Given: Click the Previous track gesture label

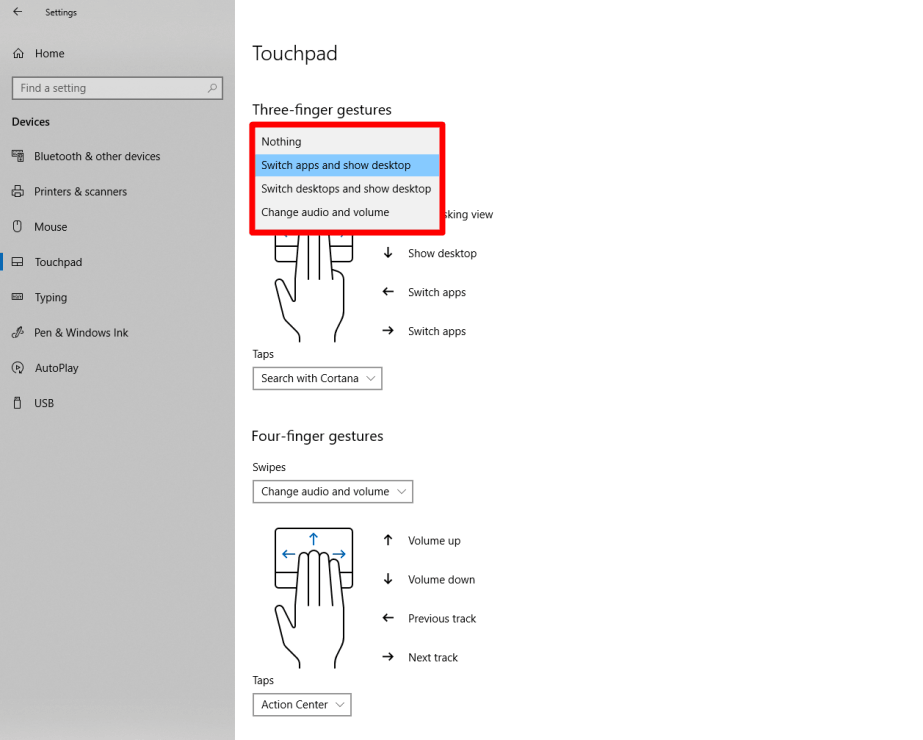Looking at the screenshot, I should [x=442, y=618].
